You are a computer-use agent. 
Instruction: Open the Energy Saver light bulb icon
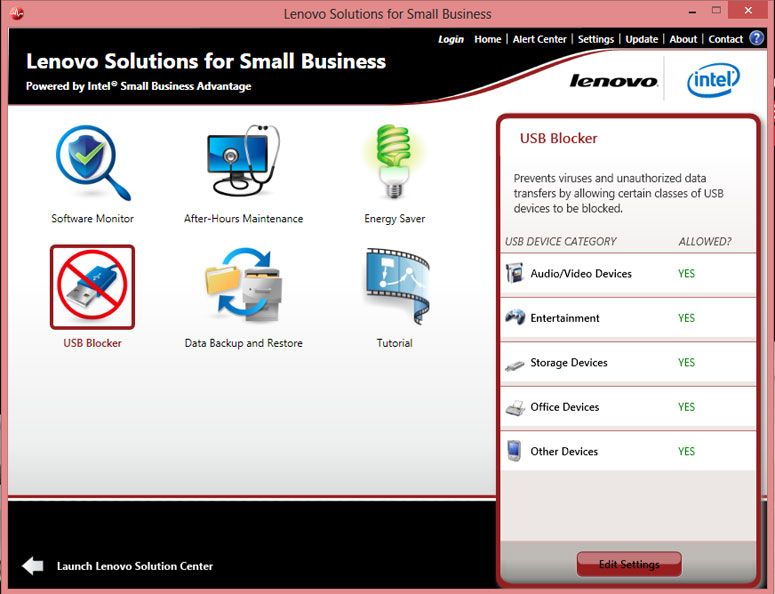click(394, 162)
